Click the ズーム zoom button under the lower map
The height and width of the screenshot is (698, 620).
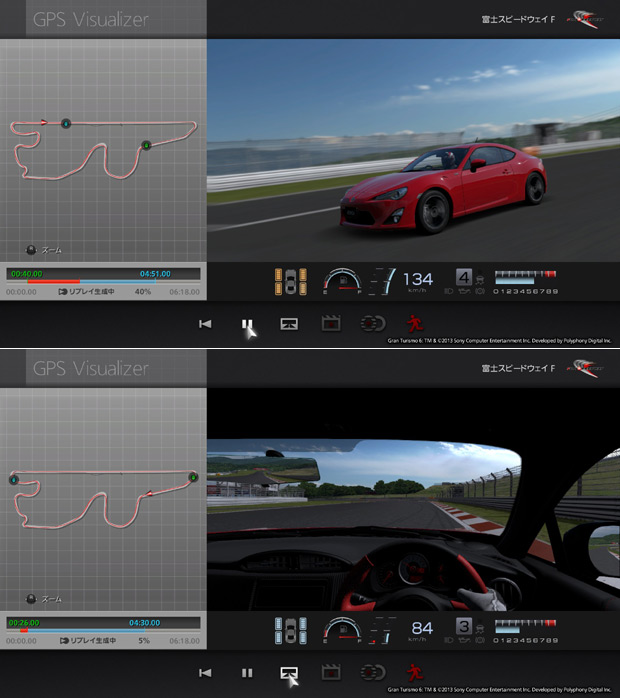[43, 598]
